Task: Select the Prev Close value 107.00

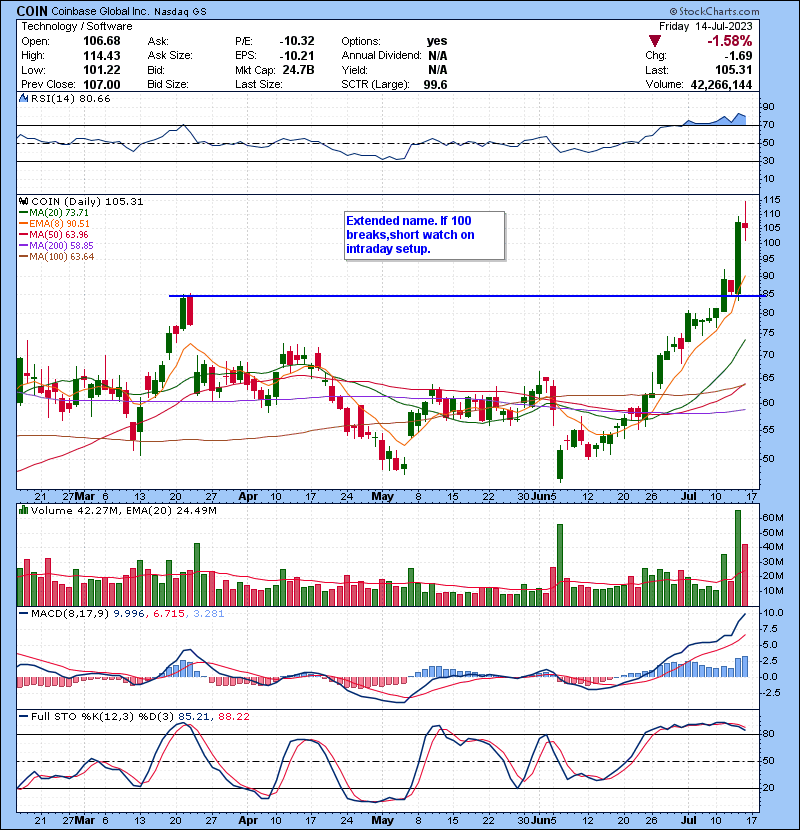Action: (x=102, y=84)
